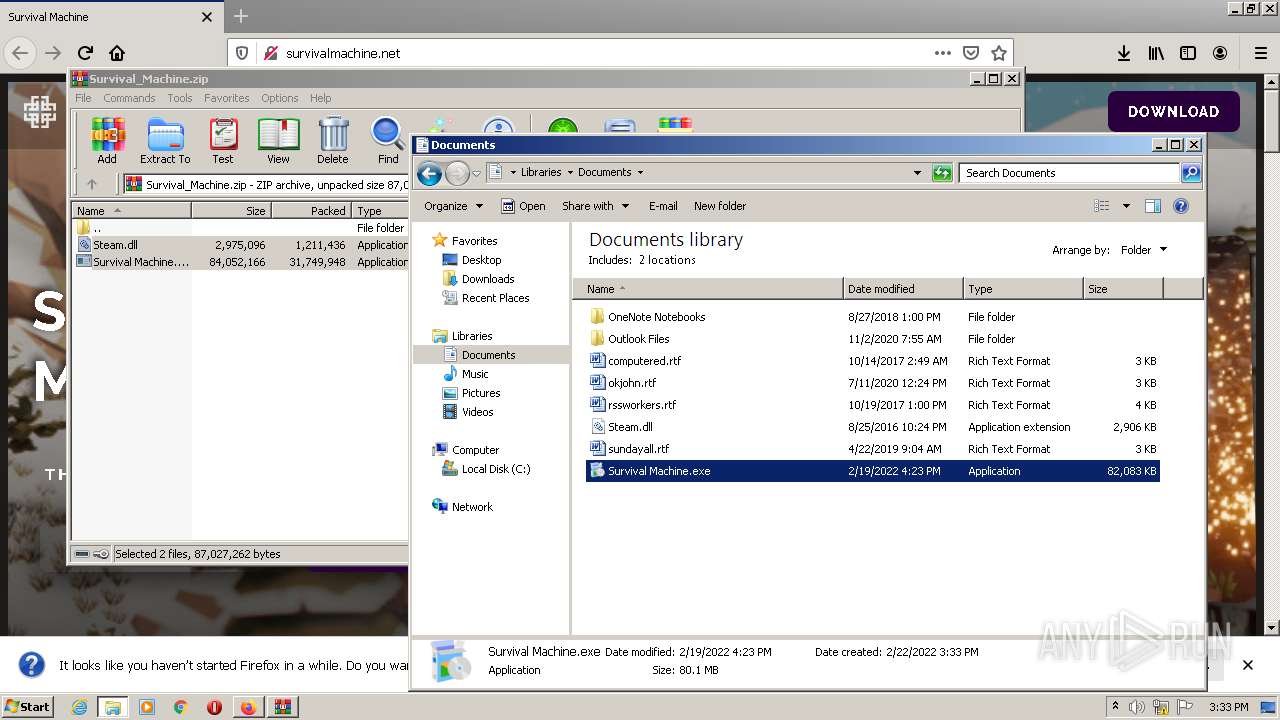This screenshot has height=720, width=1280.
Task: Toggle Firefox sidebar icon
Action: tap(1188, 53)
